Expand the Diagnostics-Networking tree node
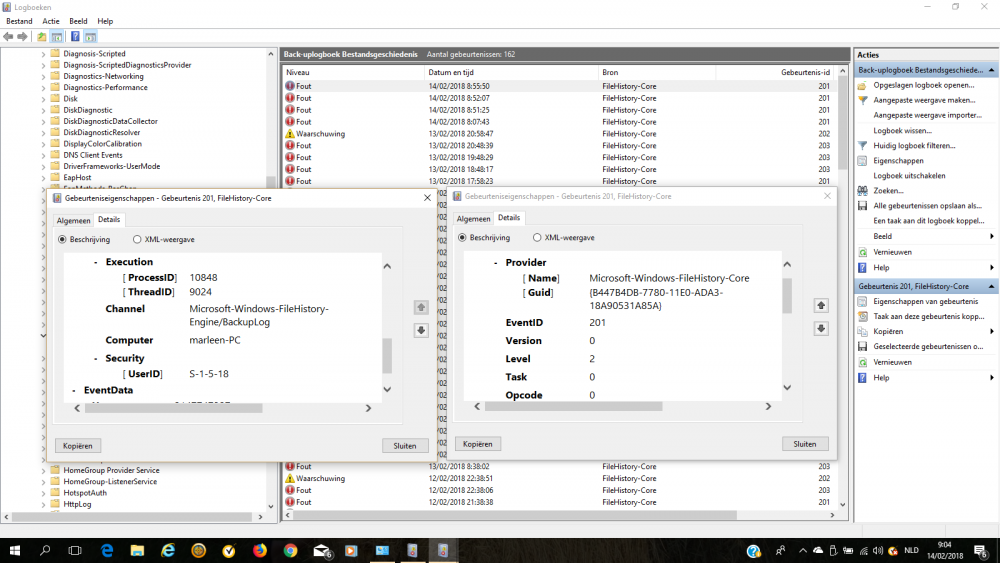1000x563 pixels. coord(43,76)
